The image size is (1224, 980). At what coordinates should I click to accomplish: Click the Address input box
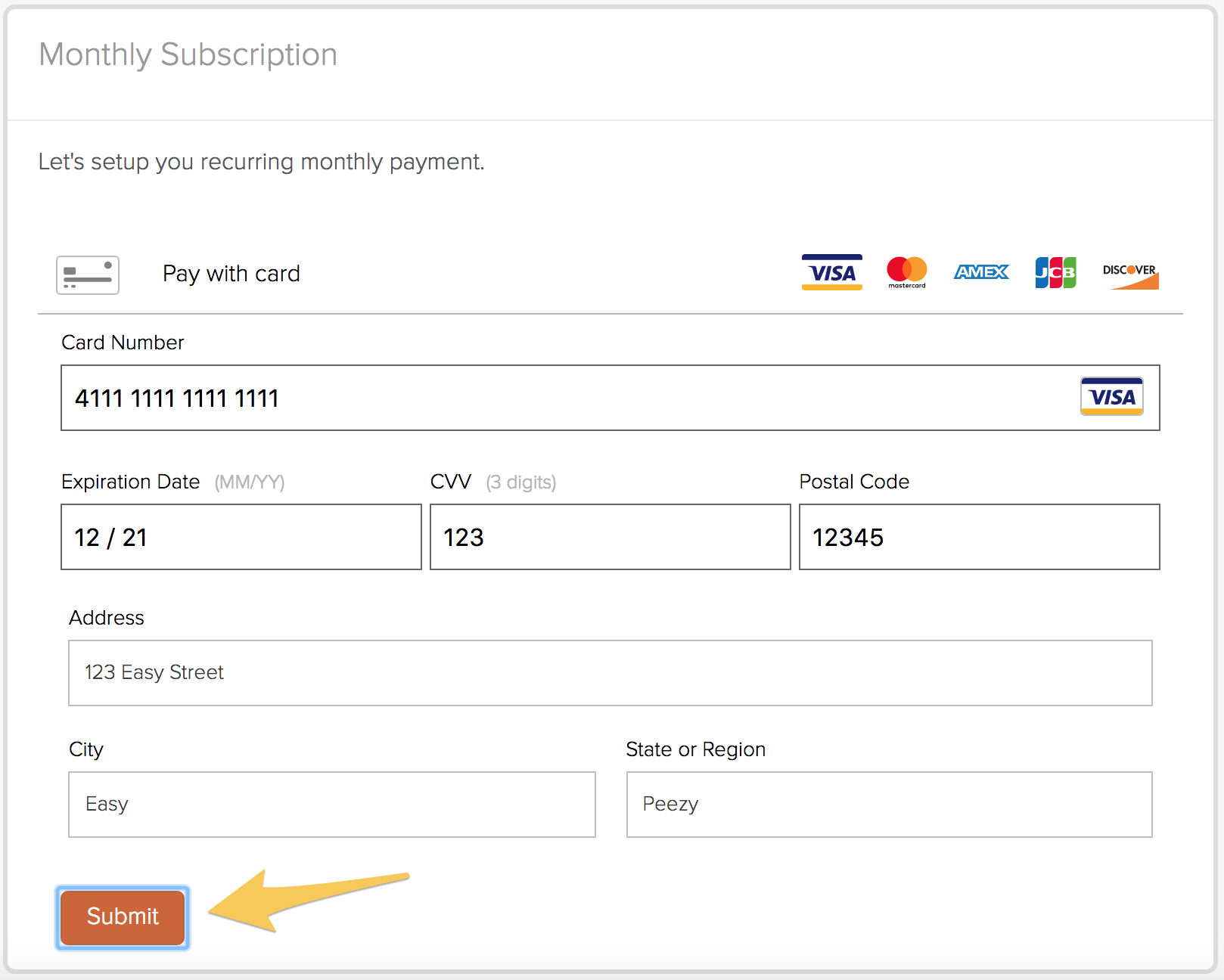(610, 673)
